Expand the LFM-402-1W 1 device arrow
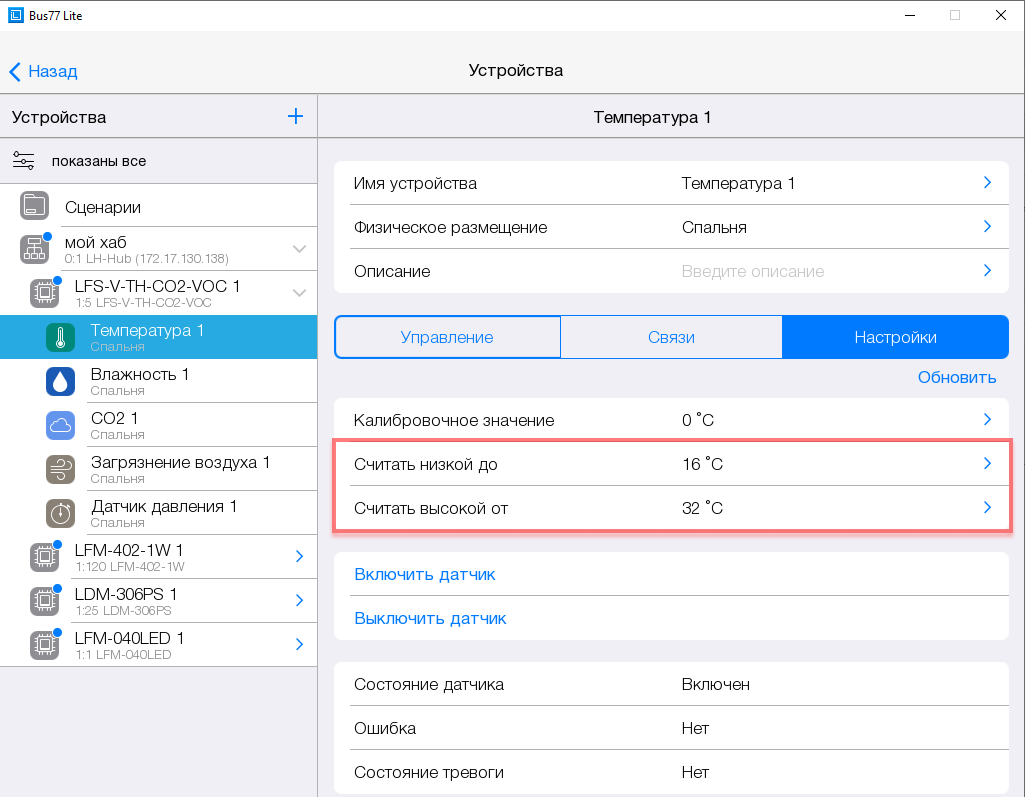 (298, 557)
